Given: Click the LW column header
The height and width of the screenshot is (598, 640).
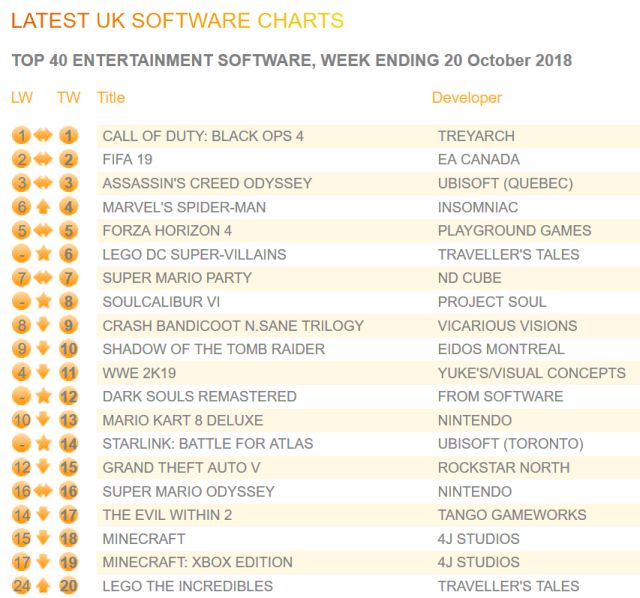Looking at the screenshot, I should 22,98.
